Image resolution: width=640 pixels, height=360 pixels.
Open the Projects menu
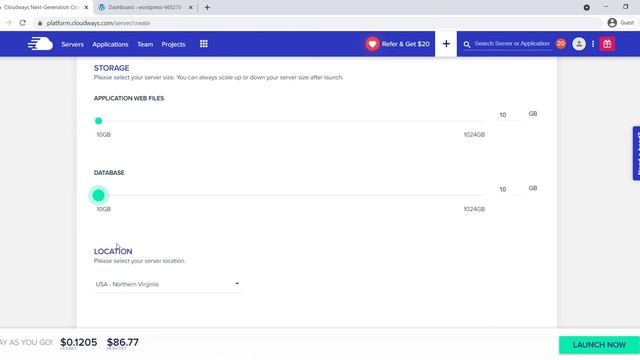tap(173, 44)
